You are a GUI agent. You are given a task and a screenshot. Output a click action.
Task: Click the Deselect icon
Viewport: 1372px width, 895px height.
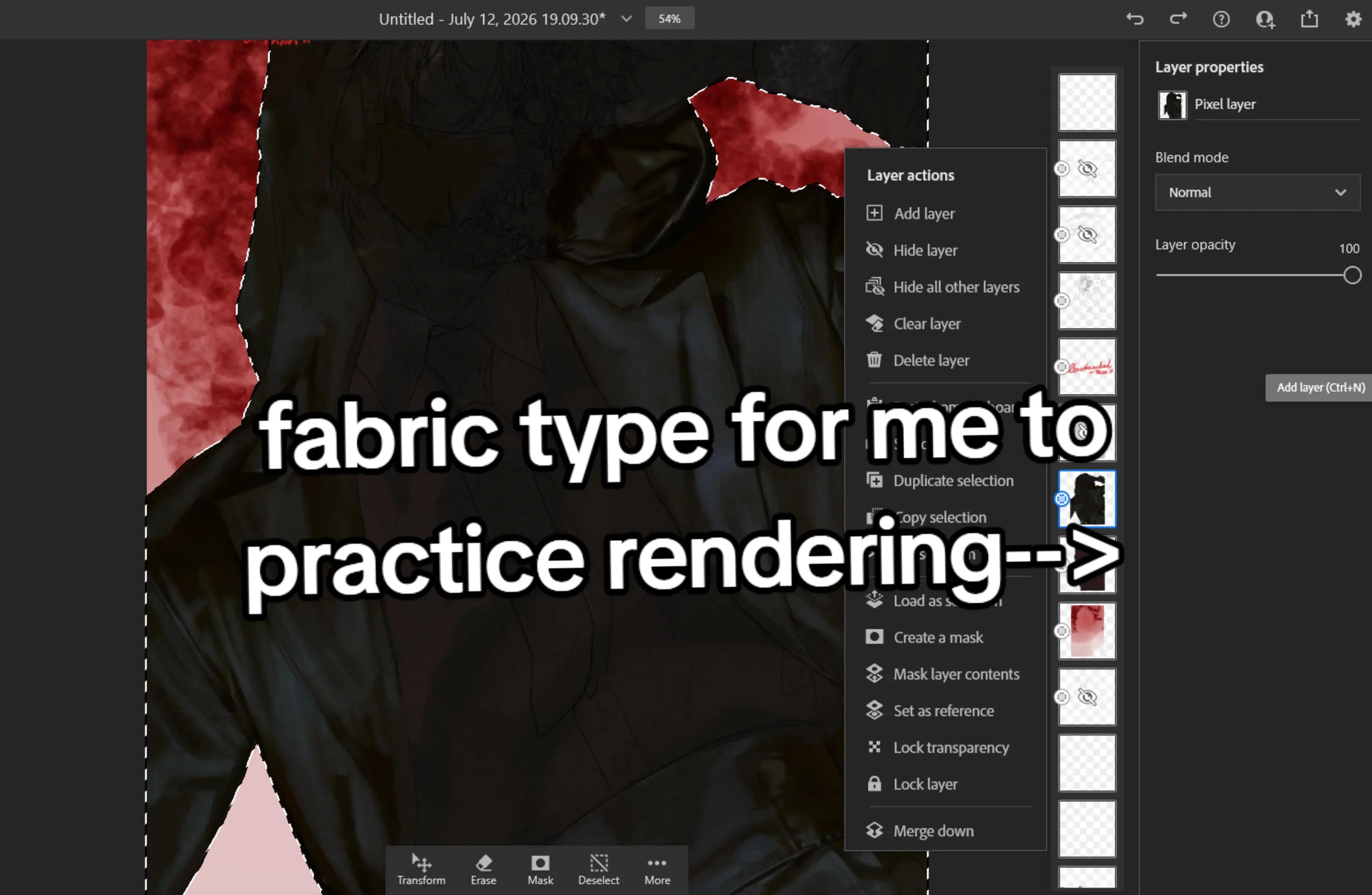[598, 870]
